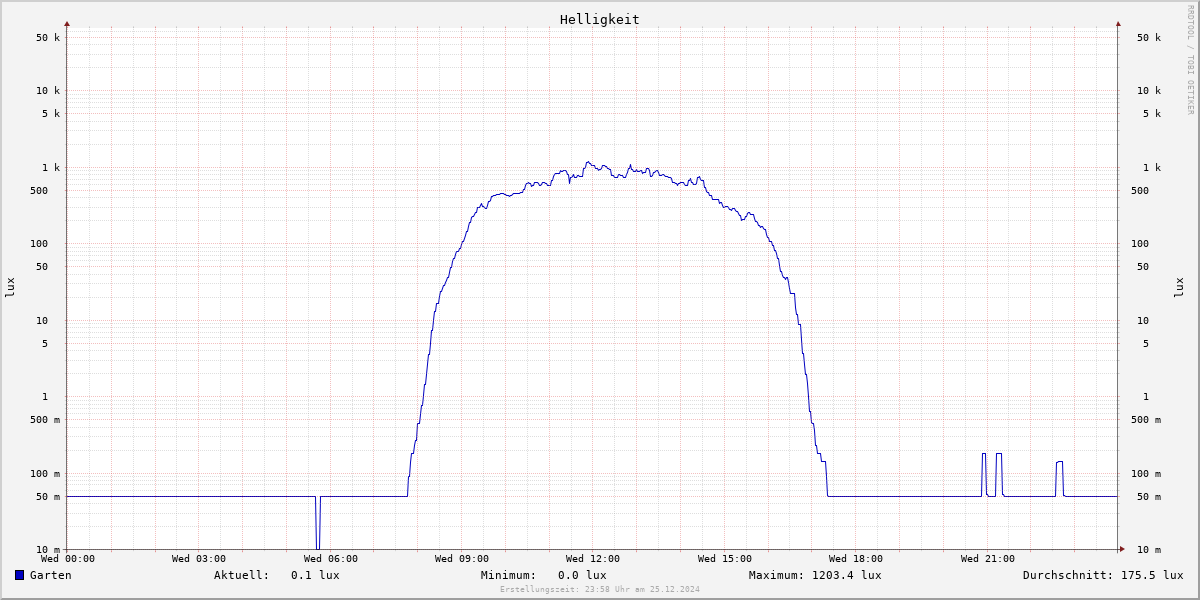Click the curve's highest peak near Wed 12:00

588,163
